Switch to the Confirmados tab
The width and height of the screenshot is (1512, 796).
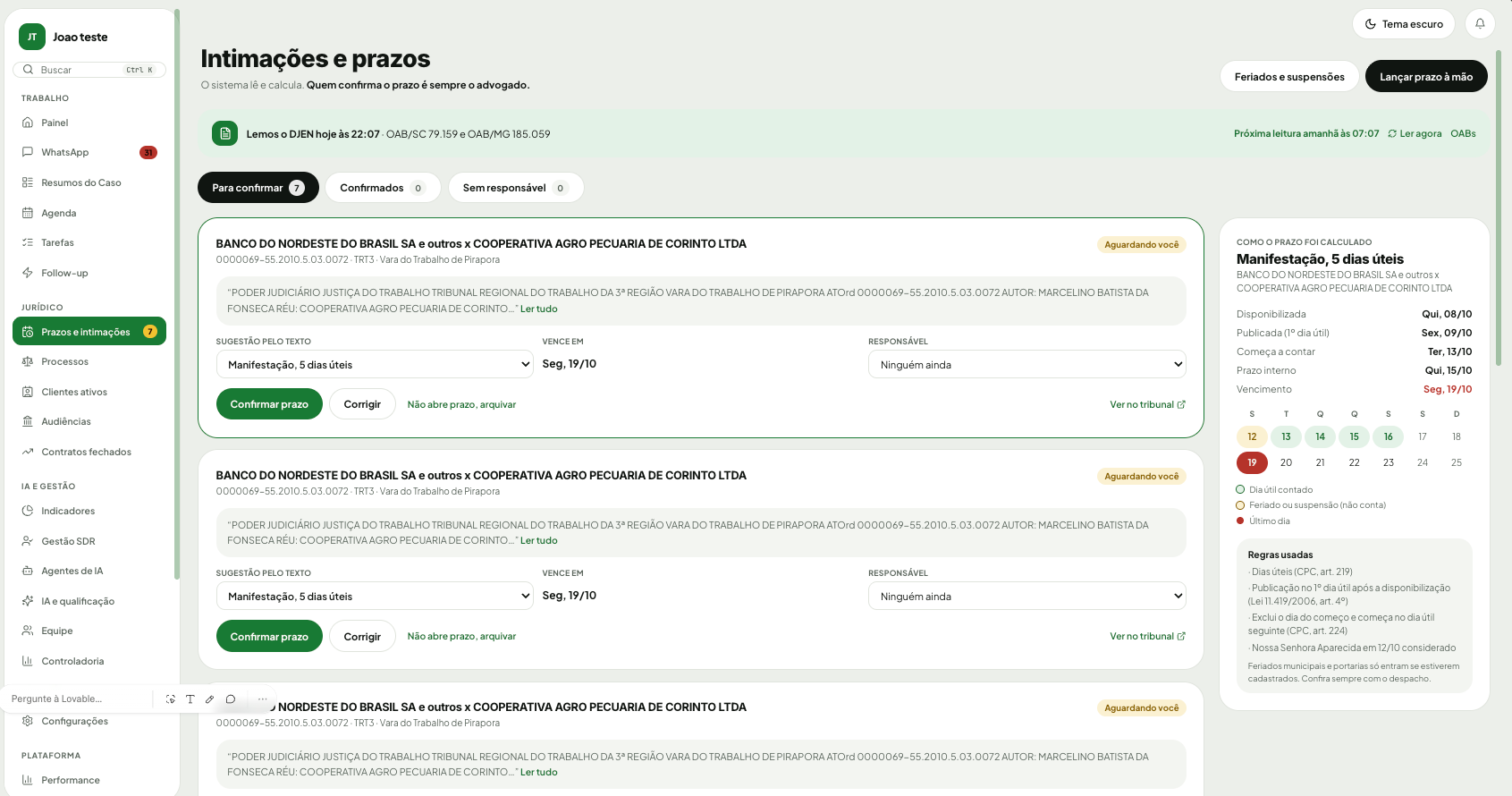[x=383, y=188]
